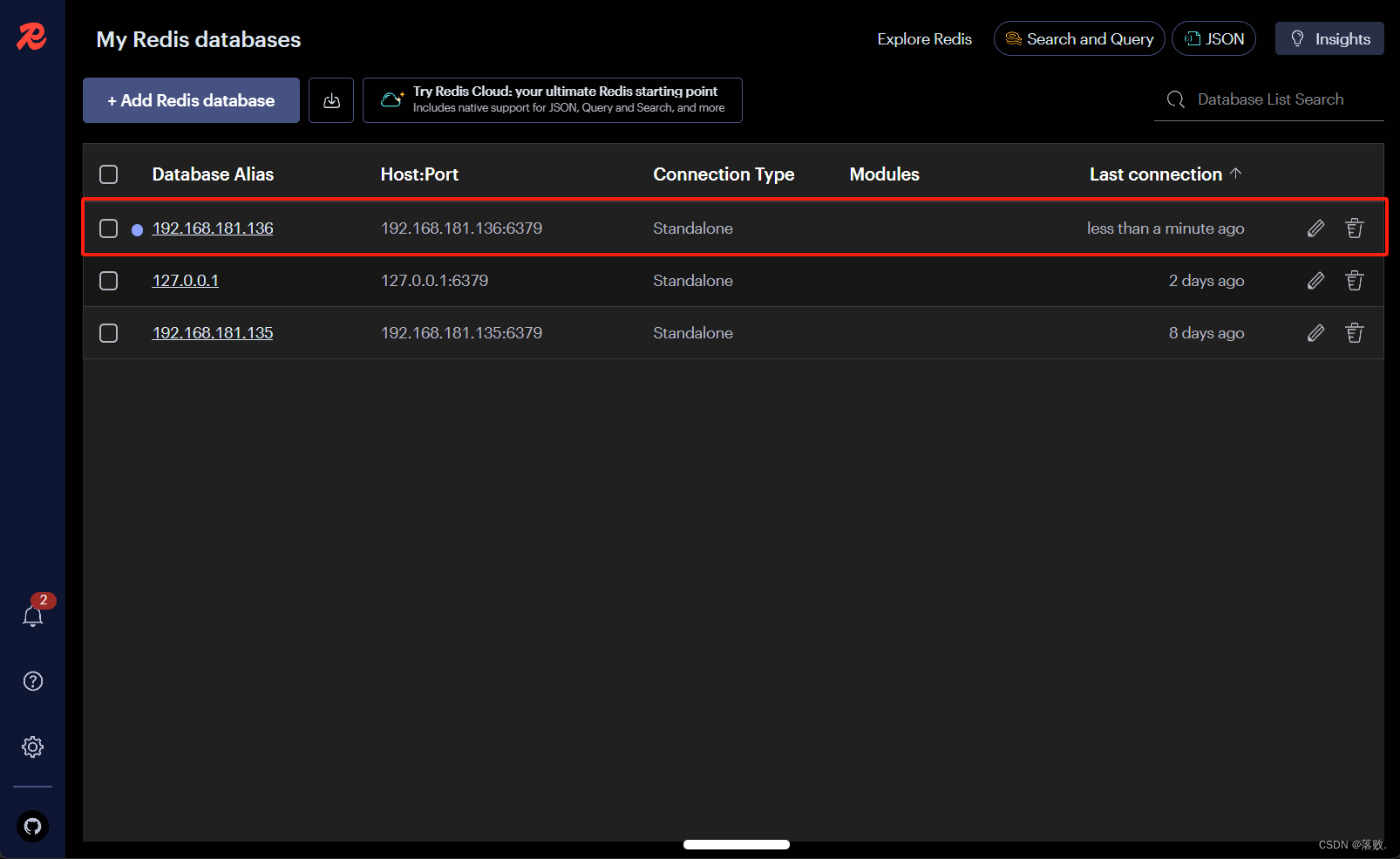This screenshot has width=1400, height=859.
Task: Check the 192.168.181.135 row checkbox
Action: coord(109,333)
